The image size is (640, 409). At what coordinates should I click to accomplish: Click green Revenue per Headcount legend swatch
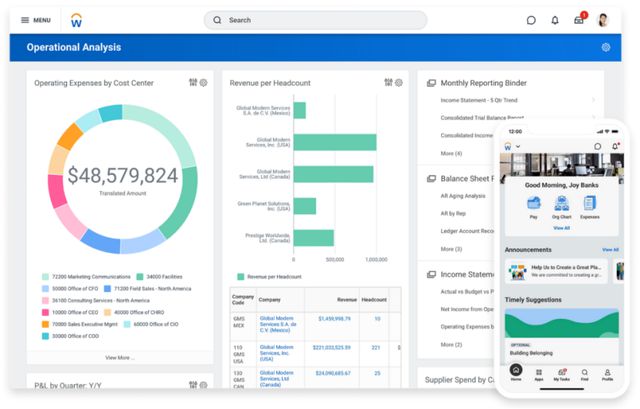point(240,276)
